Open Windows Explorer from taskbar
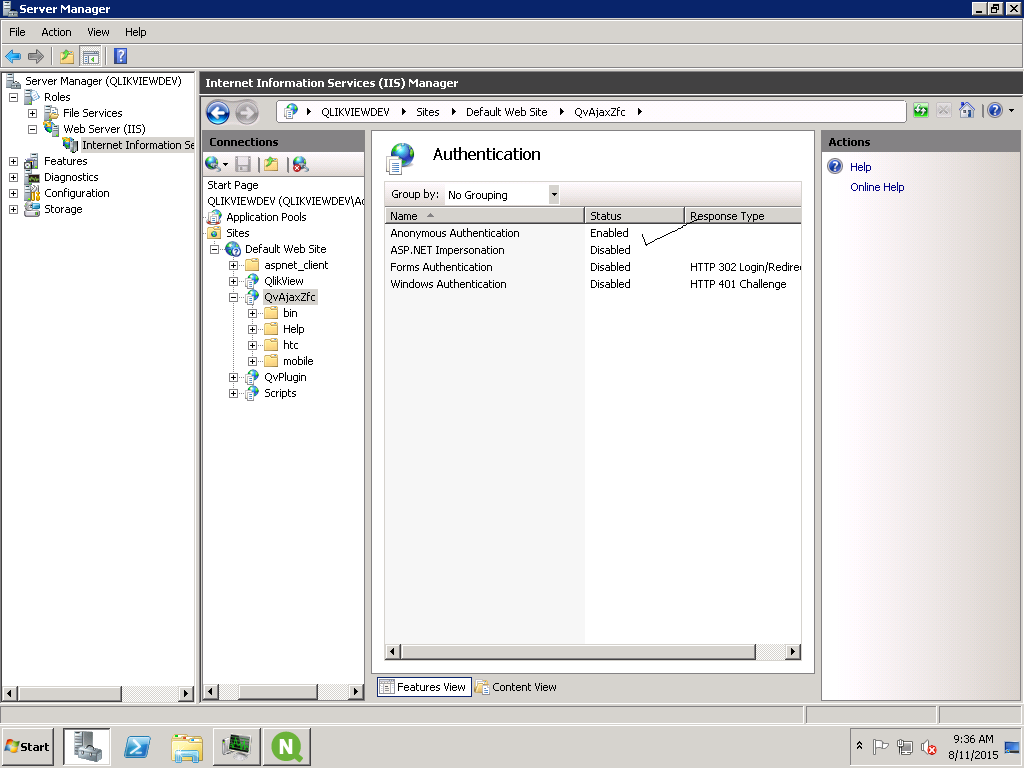 point(187,746)
